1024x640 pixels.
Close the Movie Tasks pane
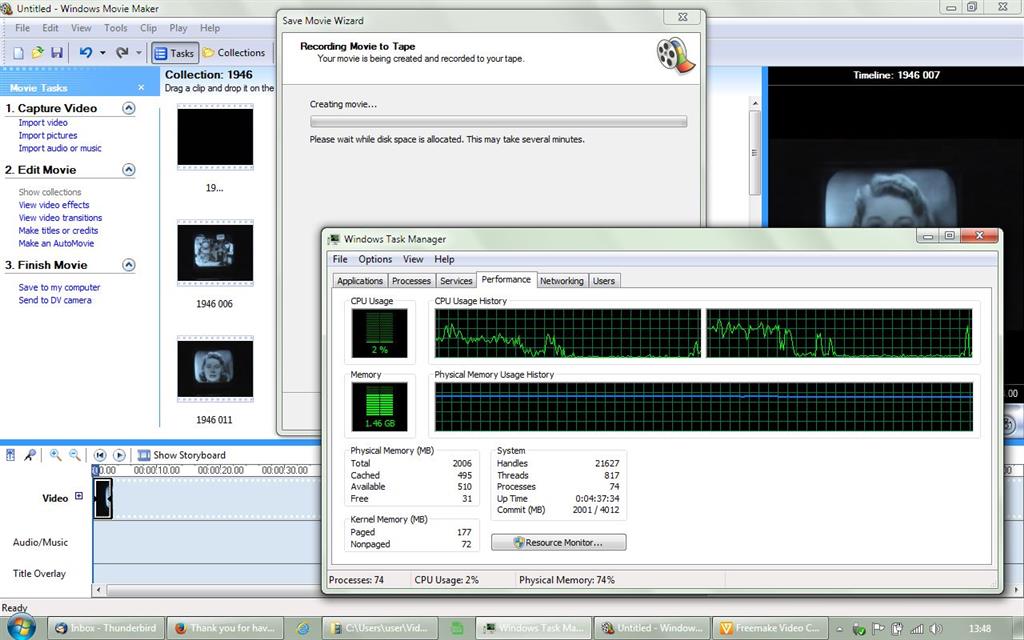pyautogui.click(x=141, y=88)
